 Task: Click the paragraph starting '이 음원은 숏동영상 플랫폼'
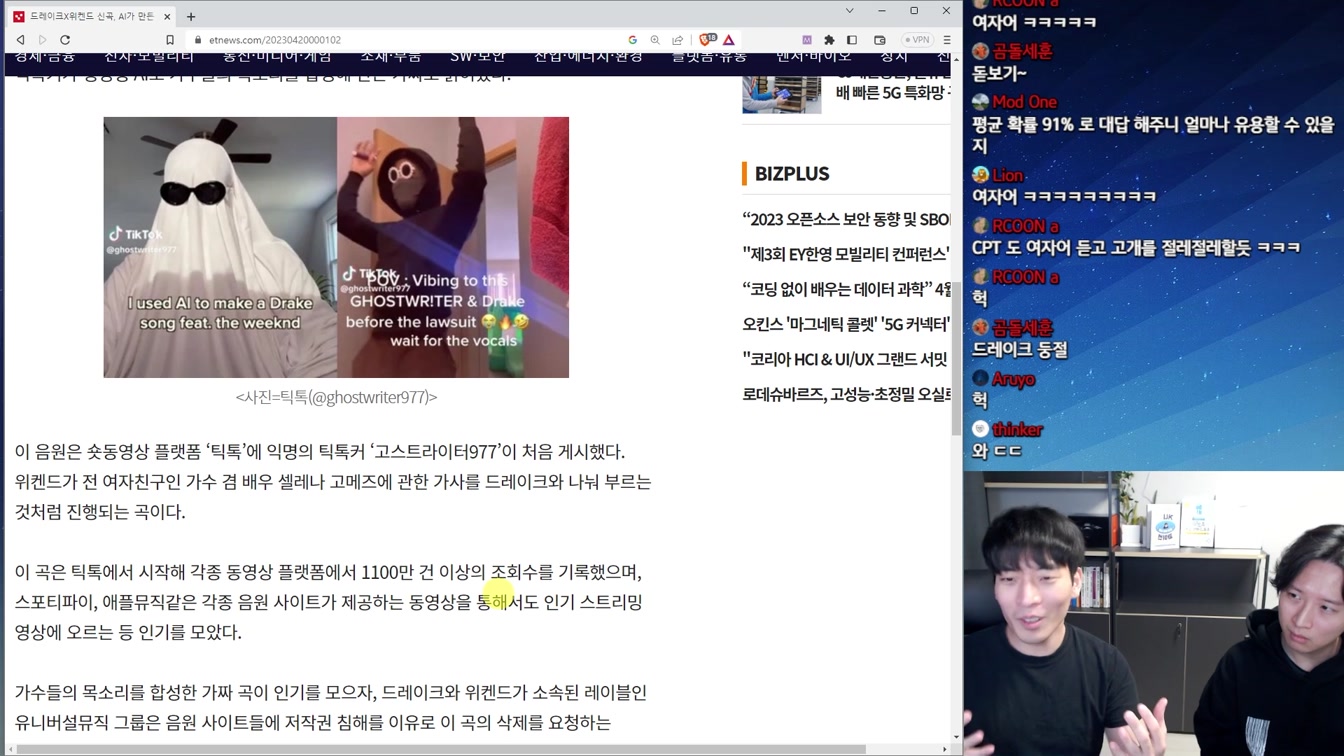click(333, 482)
